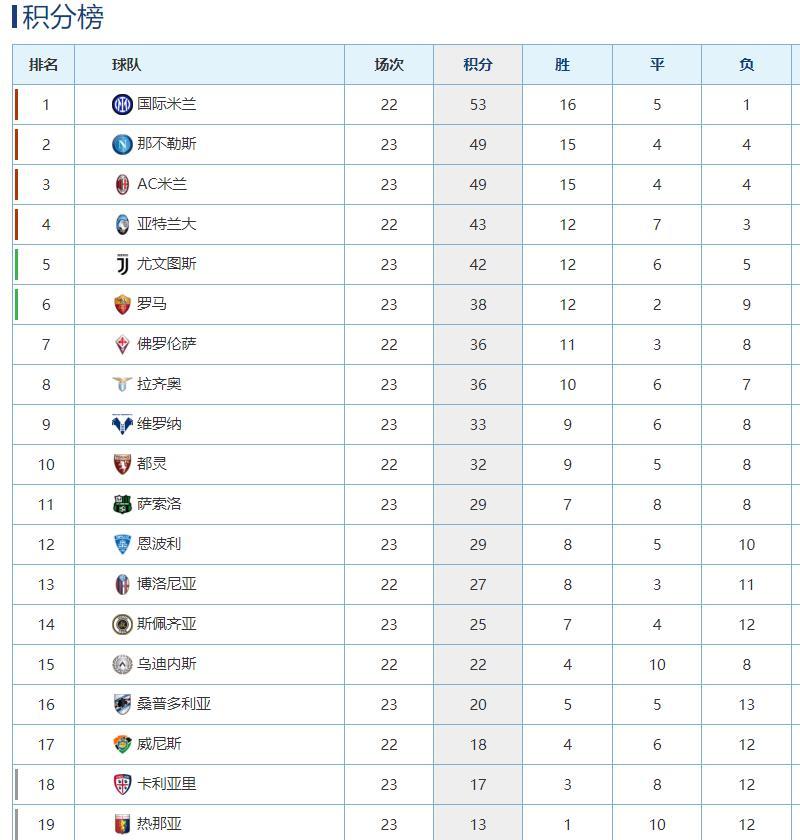Screen dimensions: 800x840
Task: Click the Sassuolo club crest icon
Action: (x=122, y=504)
